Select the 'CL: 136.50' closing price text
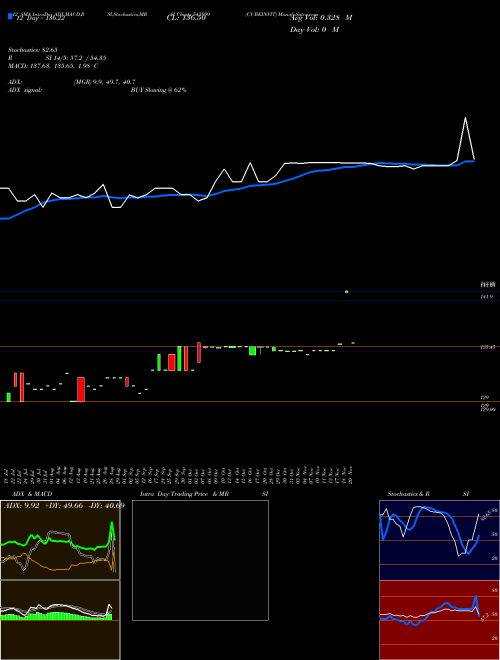The width and height of the screenshot is (500, 660). click(x=186, y=18)
